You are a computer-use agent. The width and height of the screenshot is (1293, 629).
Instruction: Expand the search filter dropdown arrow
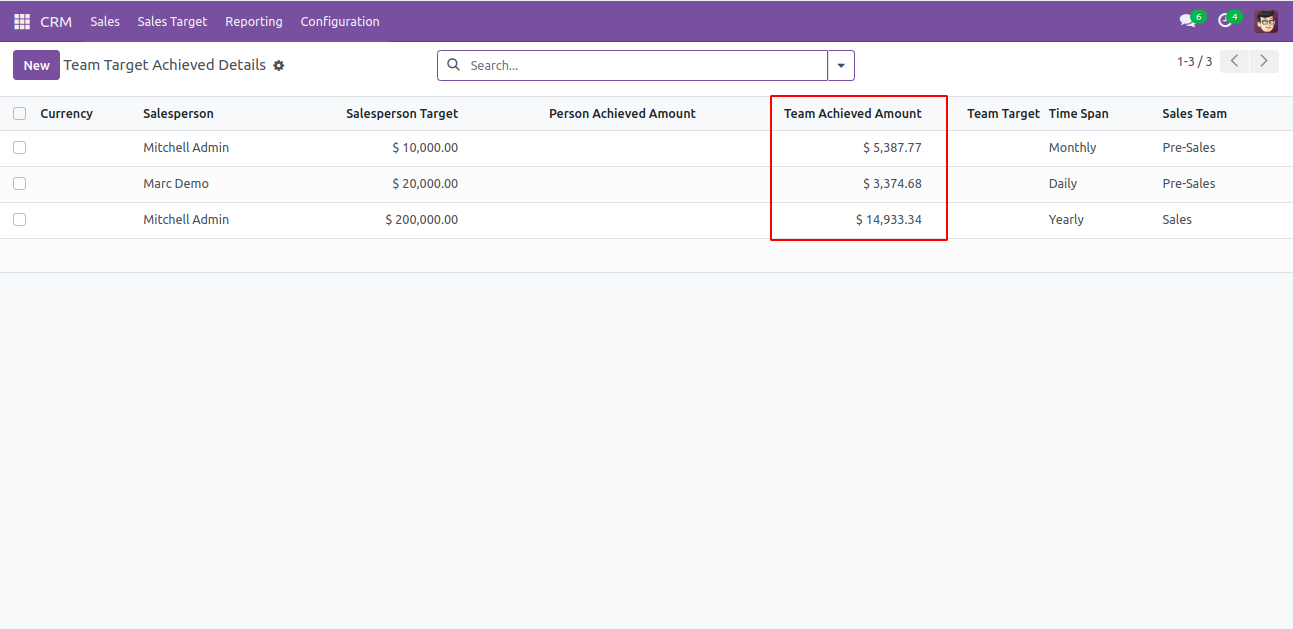[841, 66]
